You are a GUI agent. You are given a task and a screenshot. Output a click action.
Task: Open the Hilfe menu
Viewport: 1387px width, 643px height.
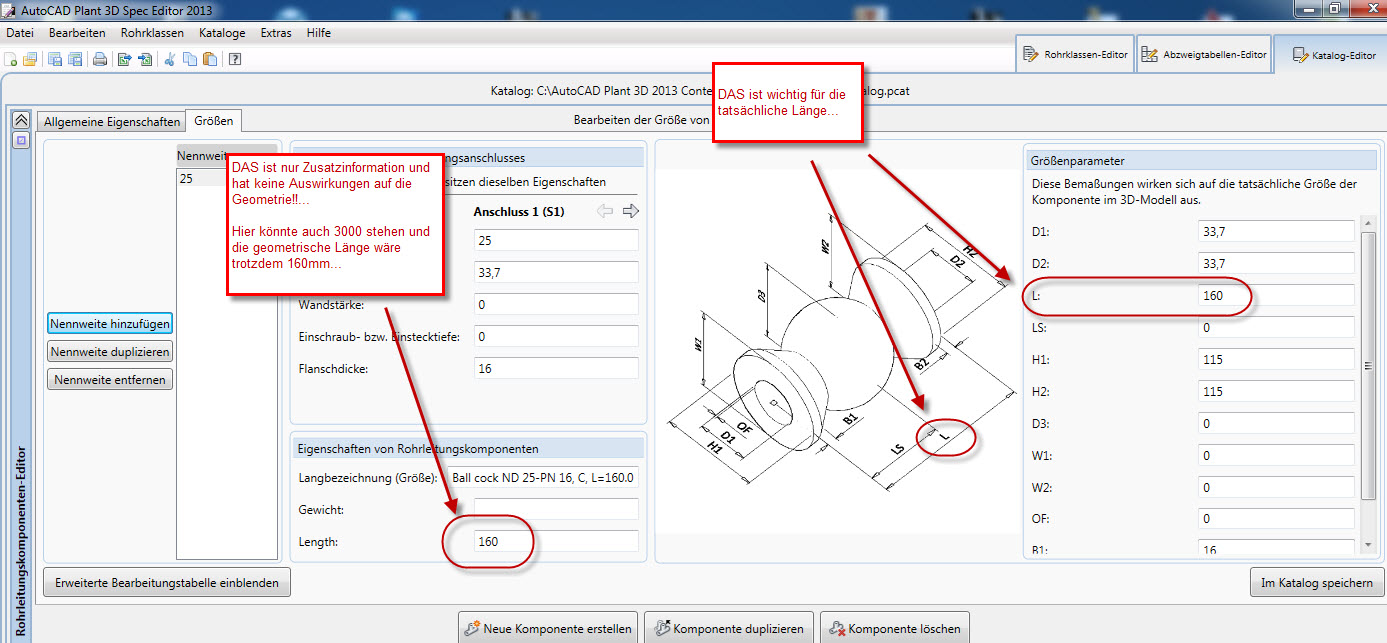pyautogui.click(x=319, y=33)
